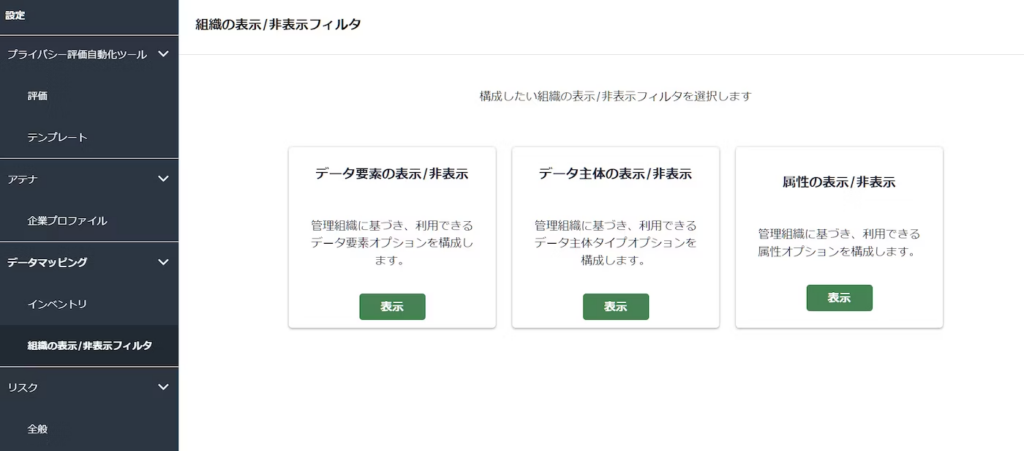Click 表示 button for データ主体の表示/非表示
1024x451 pixels.
tap(615, 307)
